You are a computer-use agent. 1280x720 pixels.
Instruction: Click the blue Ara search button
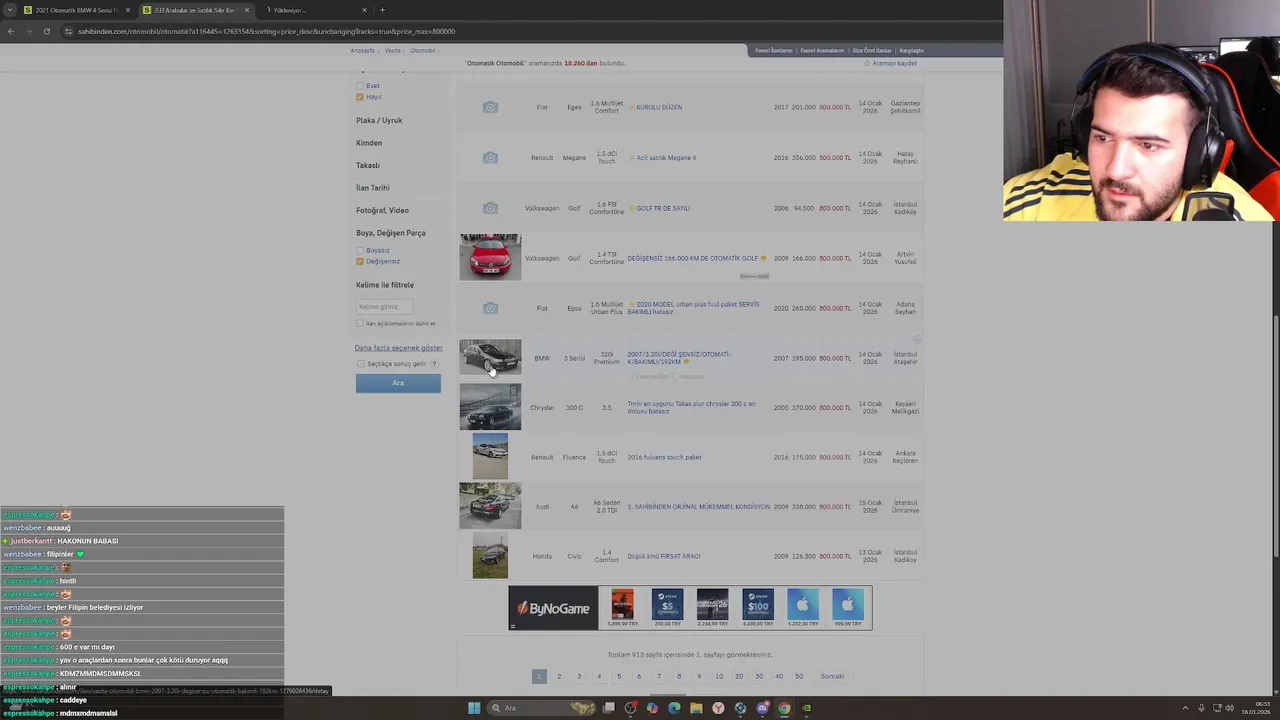pos(398,383)
